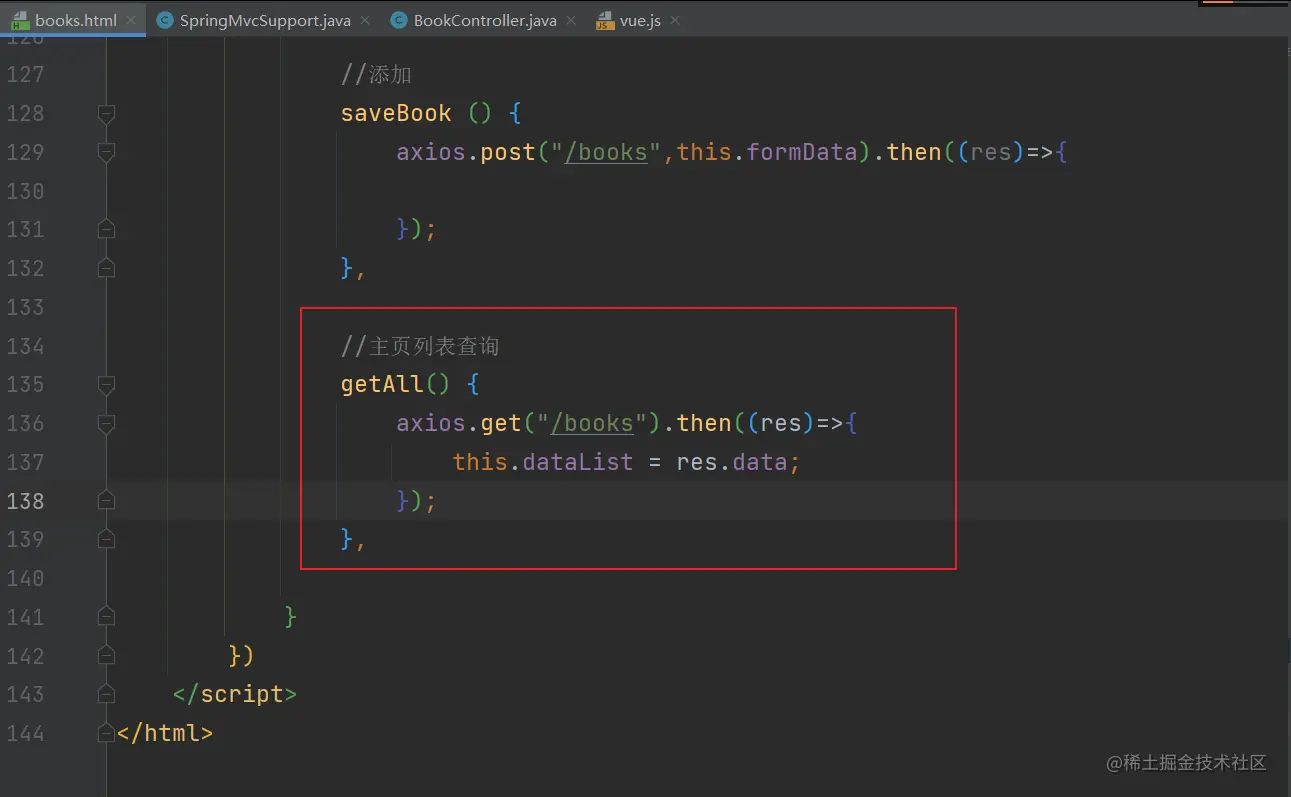Viewport: 1291px width, 797px height.
Task: Click the fold end marker at line 138
Action: click(106, 500)
